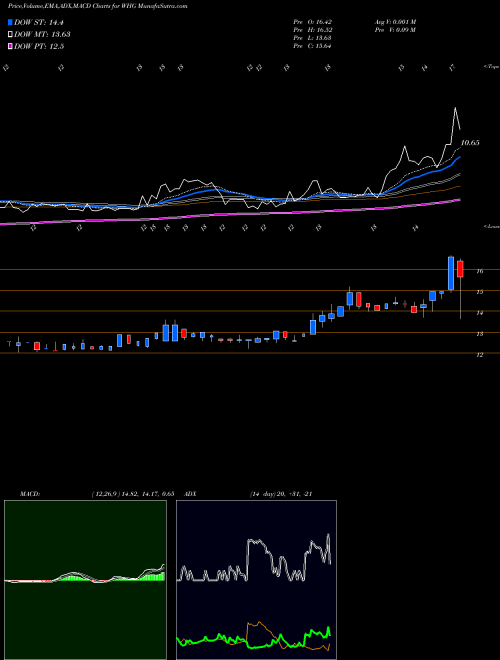This screenshot has width=500, height=660.
Task: Click the white price-line peak above 10.65
Action: [x=455, y=109]
